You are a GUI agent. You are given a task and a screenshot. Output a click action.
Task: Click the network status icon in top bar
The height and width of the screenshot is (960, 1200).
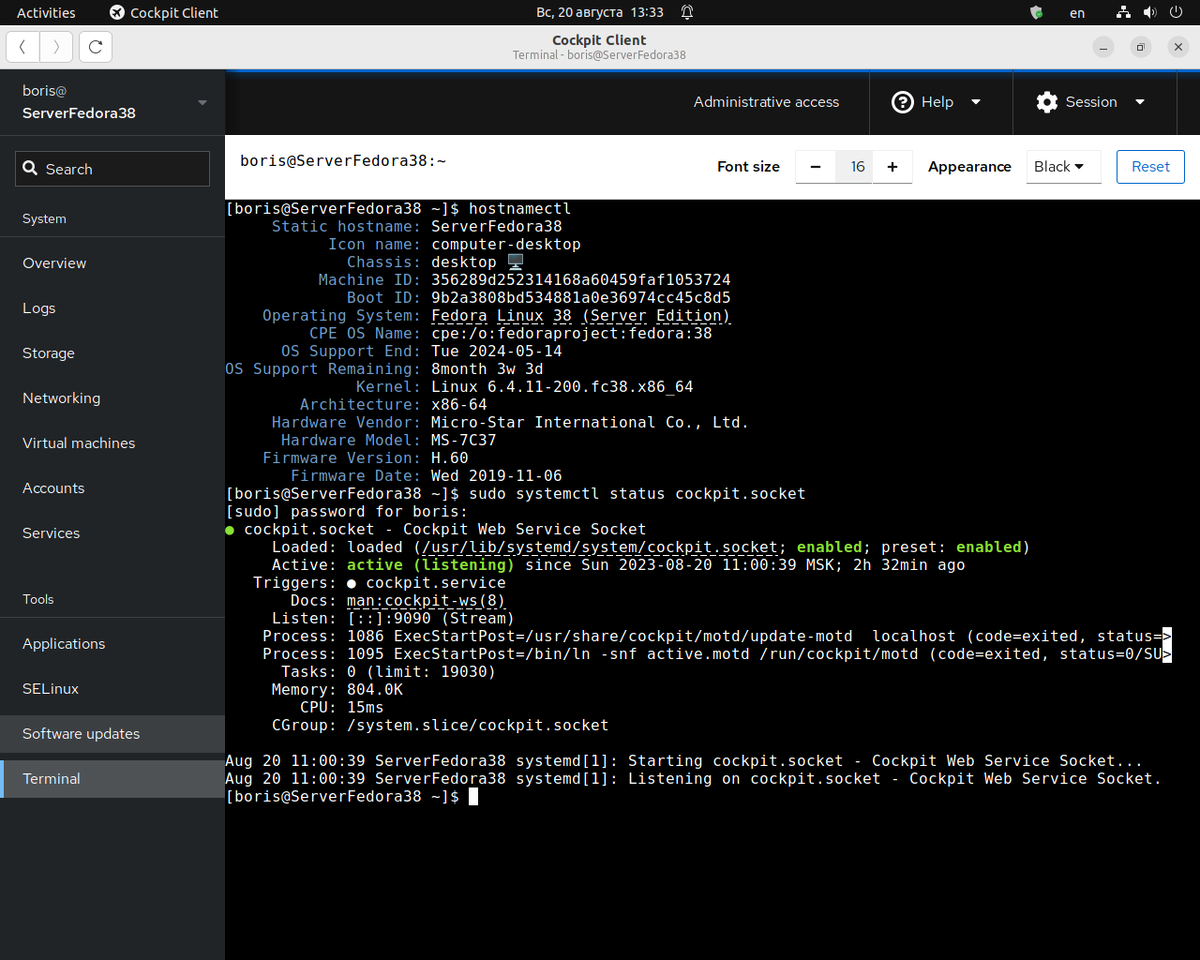[x=1122, y=12]
